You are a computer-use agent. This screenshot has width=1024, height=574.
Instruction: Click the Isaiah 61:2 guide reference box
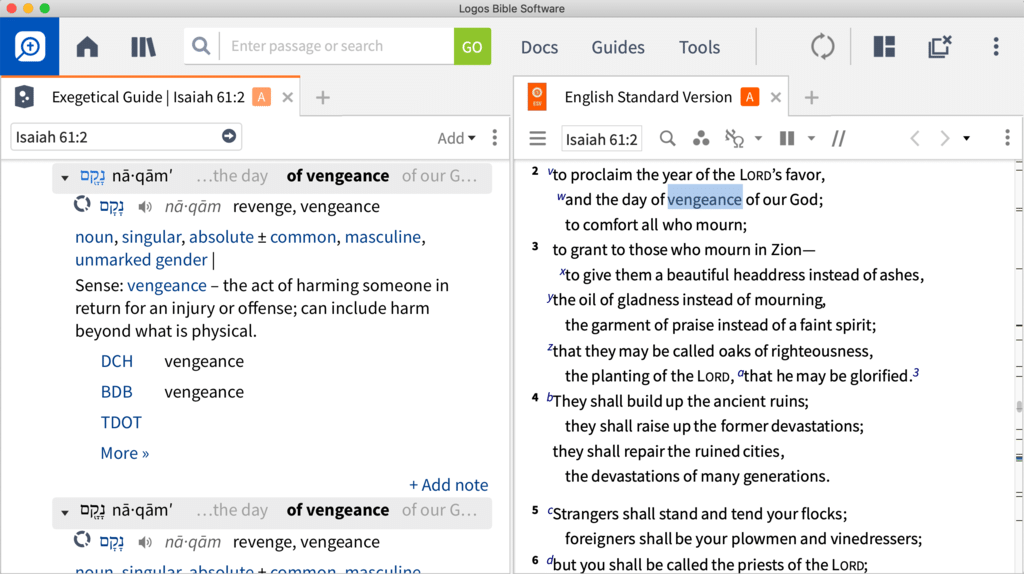(x=126, y=137)
